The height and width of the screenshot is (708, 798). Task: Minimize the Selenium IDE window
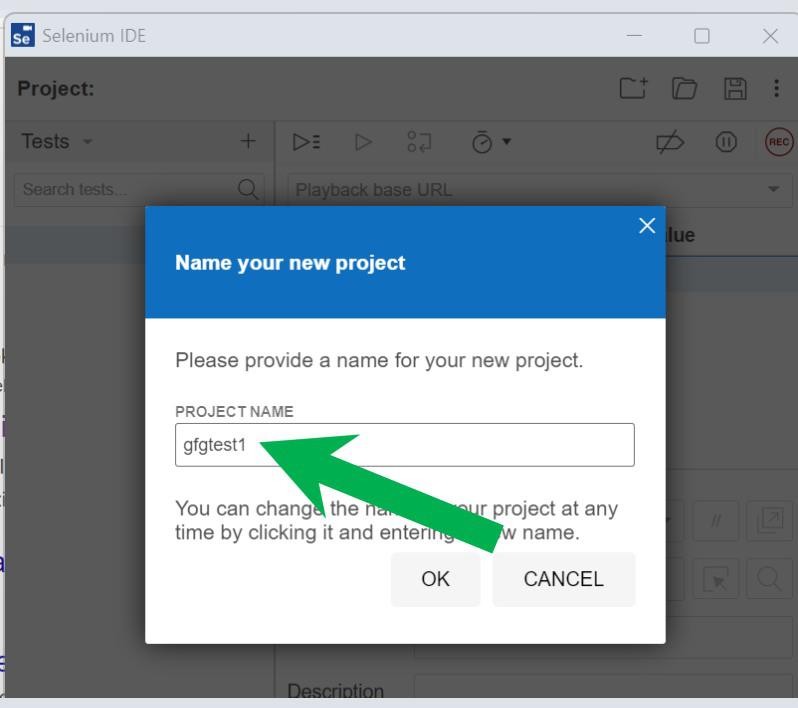[x=634, y=36]
